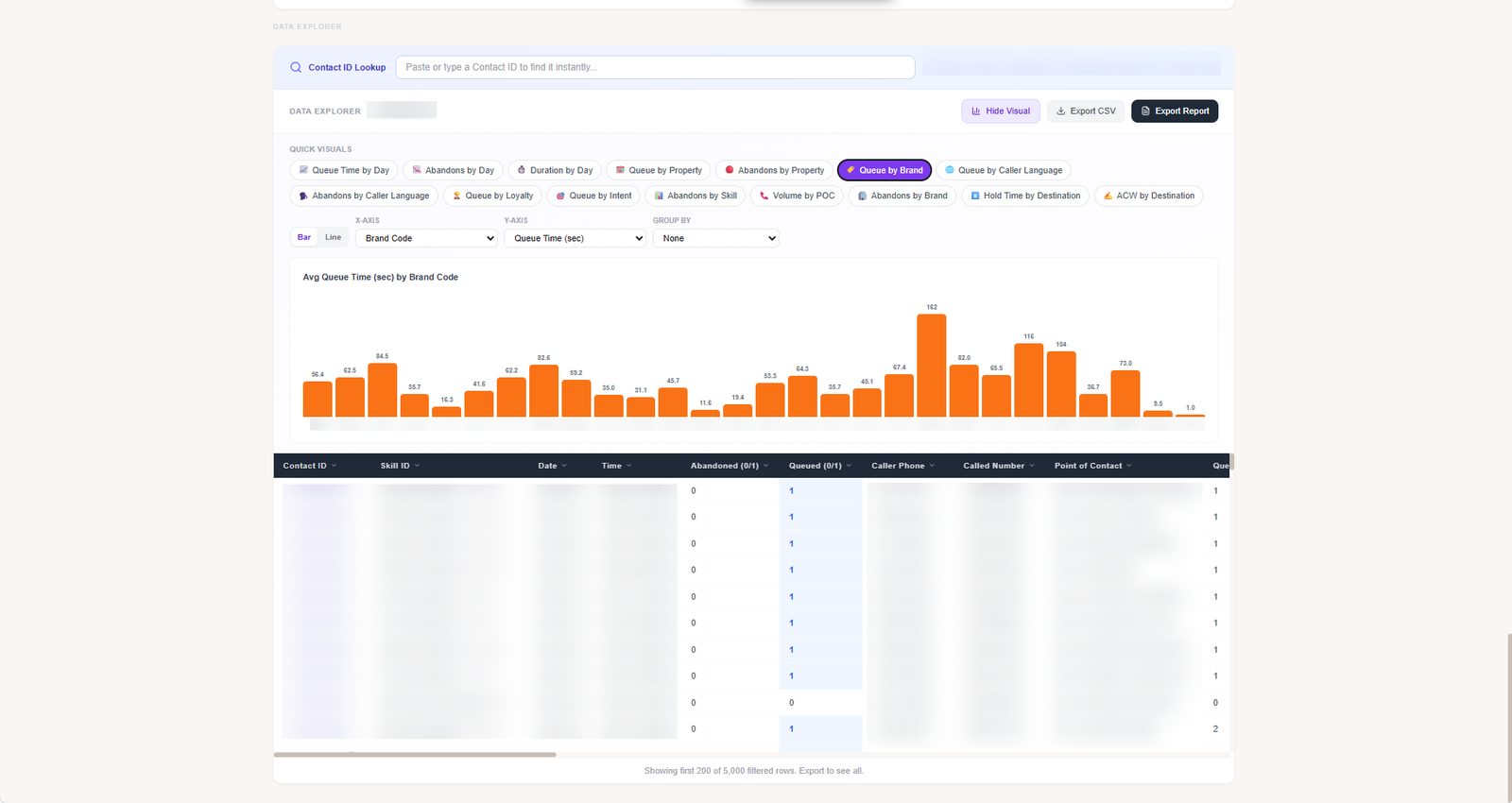Select Queue by Brand quick visual
The width and height of the screenshot is (1512, 803).
[x=885, y=170]
